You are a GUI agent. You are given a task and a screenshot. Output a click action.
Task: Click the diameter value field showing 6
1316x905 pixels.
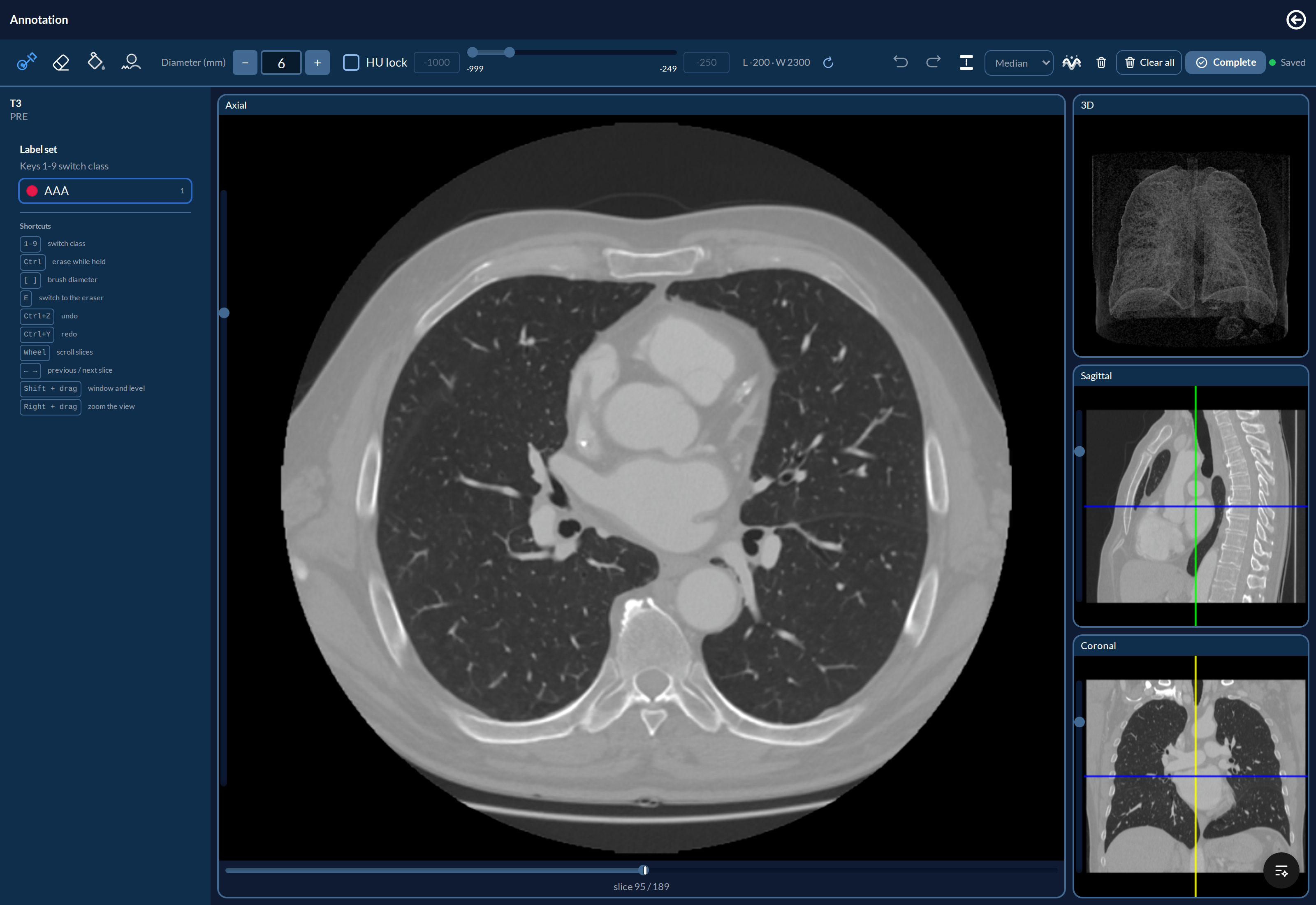[281, 63]
